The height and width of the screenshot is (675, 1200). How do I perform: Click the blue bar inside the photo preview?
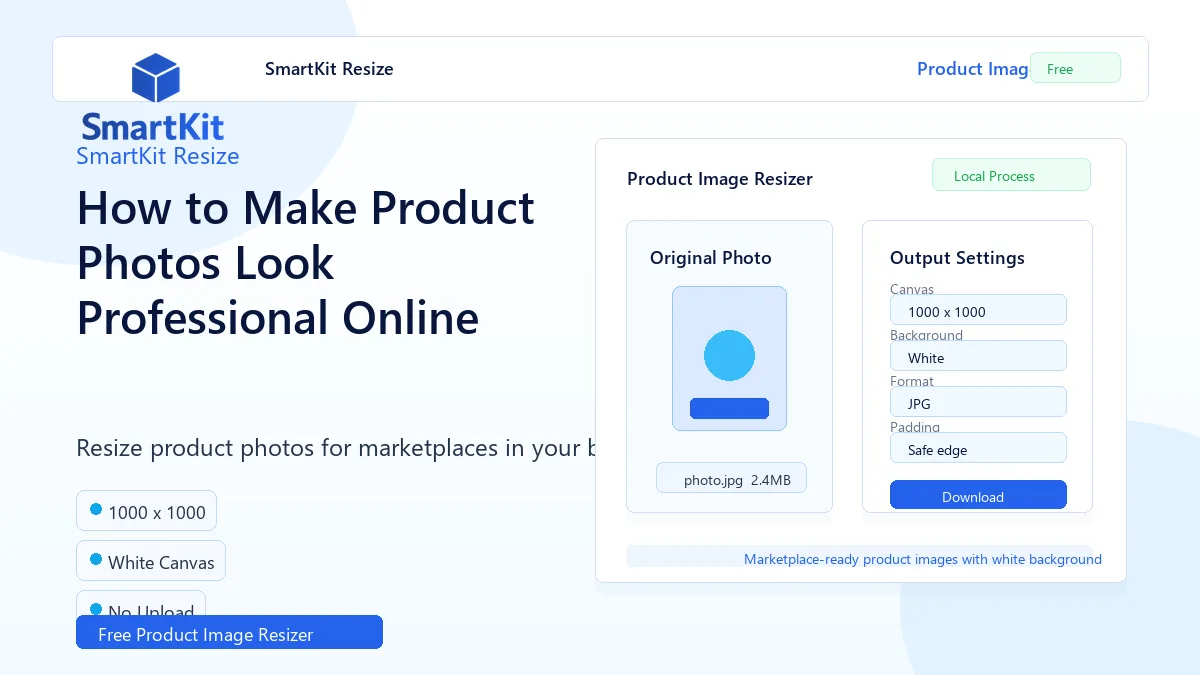pos(729,408)
